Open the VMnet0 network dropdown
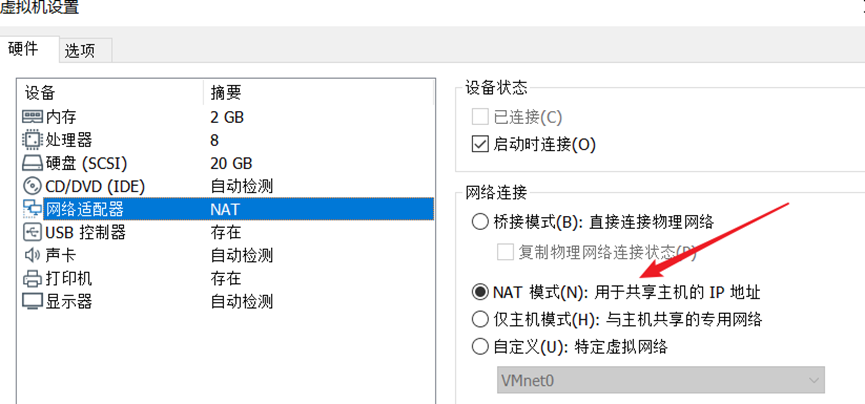The height and width of the screenshot is (404, 865). 660,380
